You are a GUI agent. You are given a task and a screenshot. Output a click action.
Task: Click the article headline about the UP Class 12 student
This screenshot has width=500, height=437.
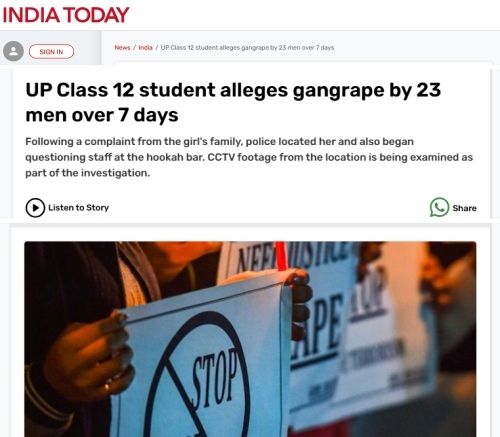233,102
